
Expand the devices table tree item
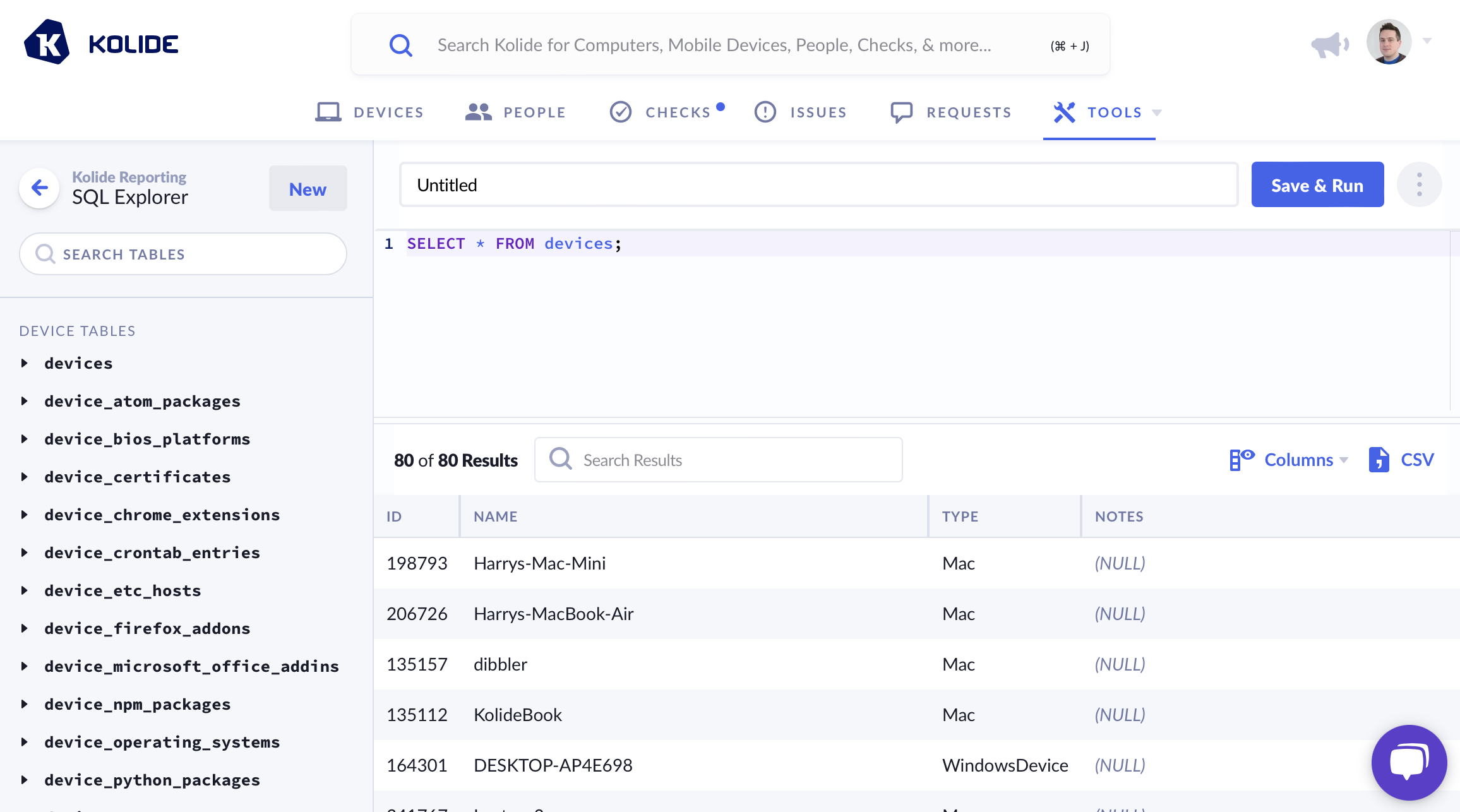coord(25,363)
